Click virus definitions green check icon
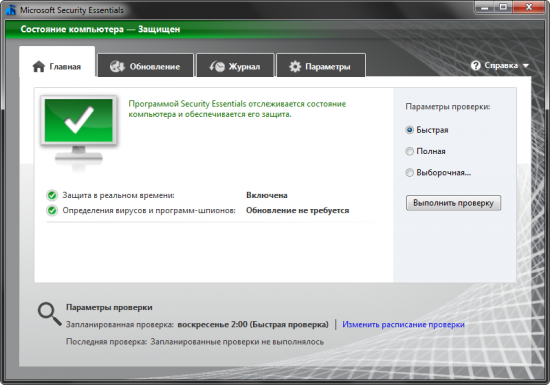 (52, 210)
